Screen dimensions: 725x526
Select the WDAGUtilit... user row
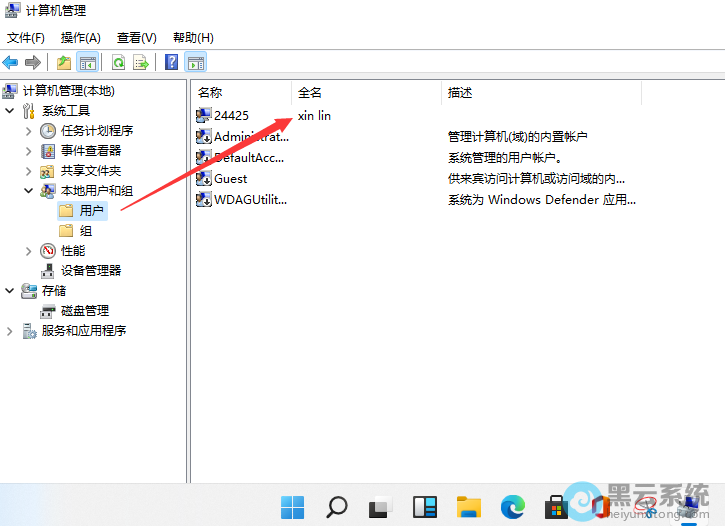[x=251, y=200]
